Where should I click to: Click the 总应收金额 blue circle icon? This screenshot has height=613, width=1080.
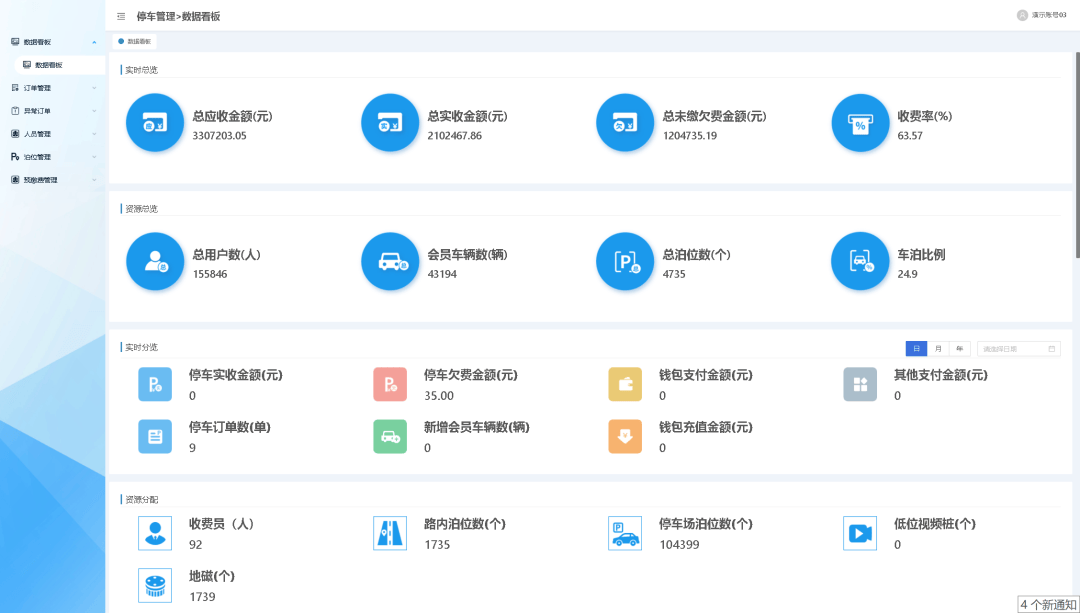tap(155, 124)
